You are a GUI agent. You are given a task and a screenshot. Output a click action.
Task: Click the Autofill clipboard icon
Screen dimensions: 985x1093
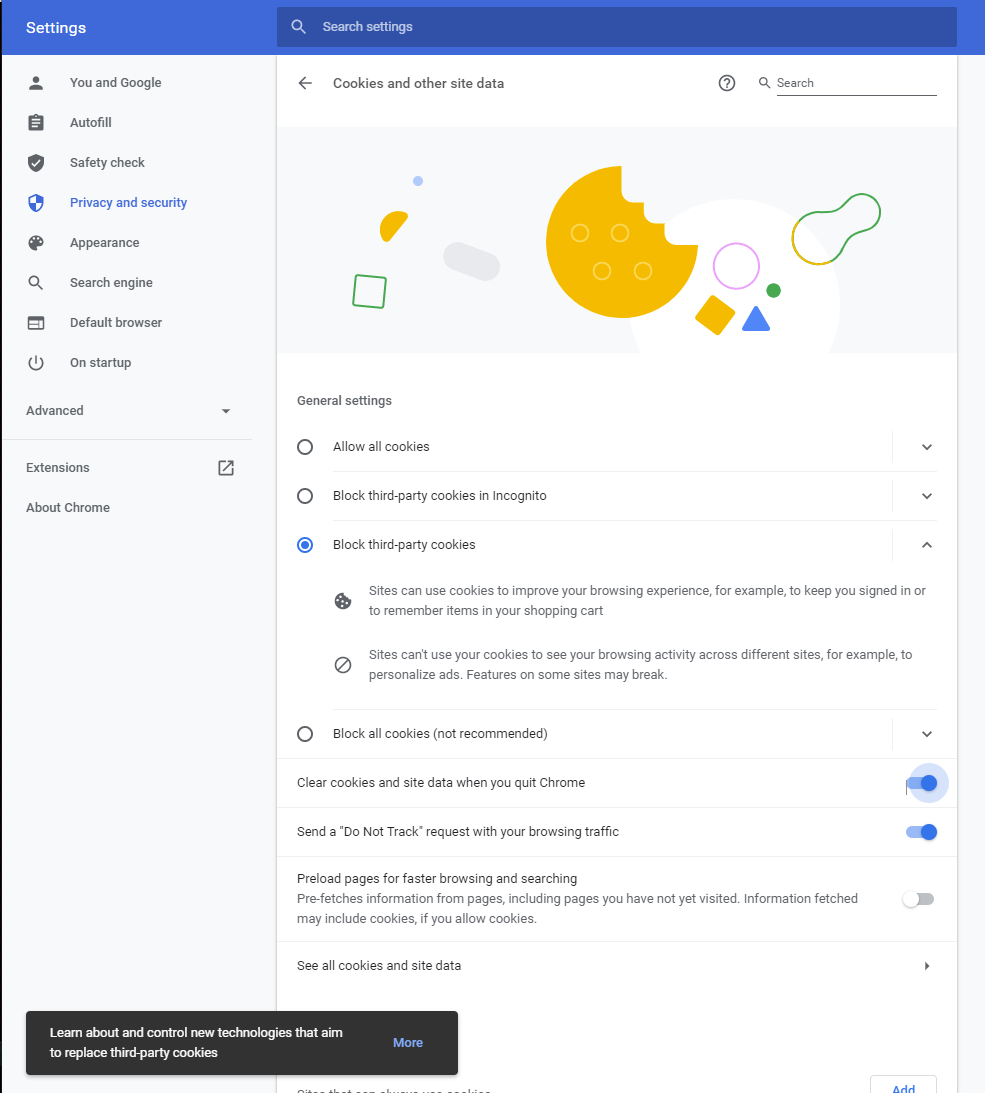pos(36,123)
